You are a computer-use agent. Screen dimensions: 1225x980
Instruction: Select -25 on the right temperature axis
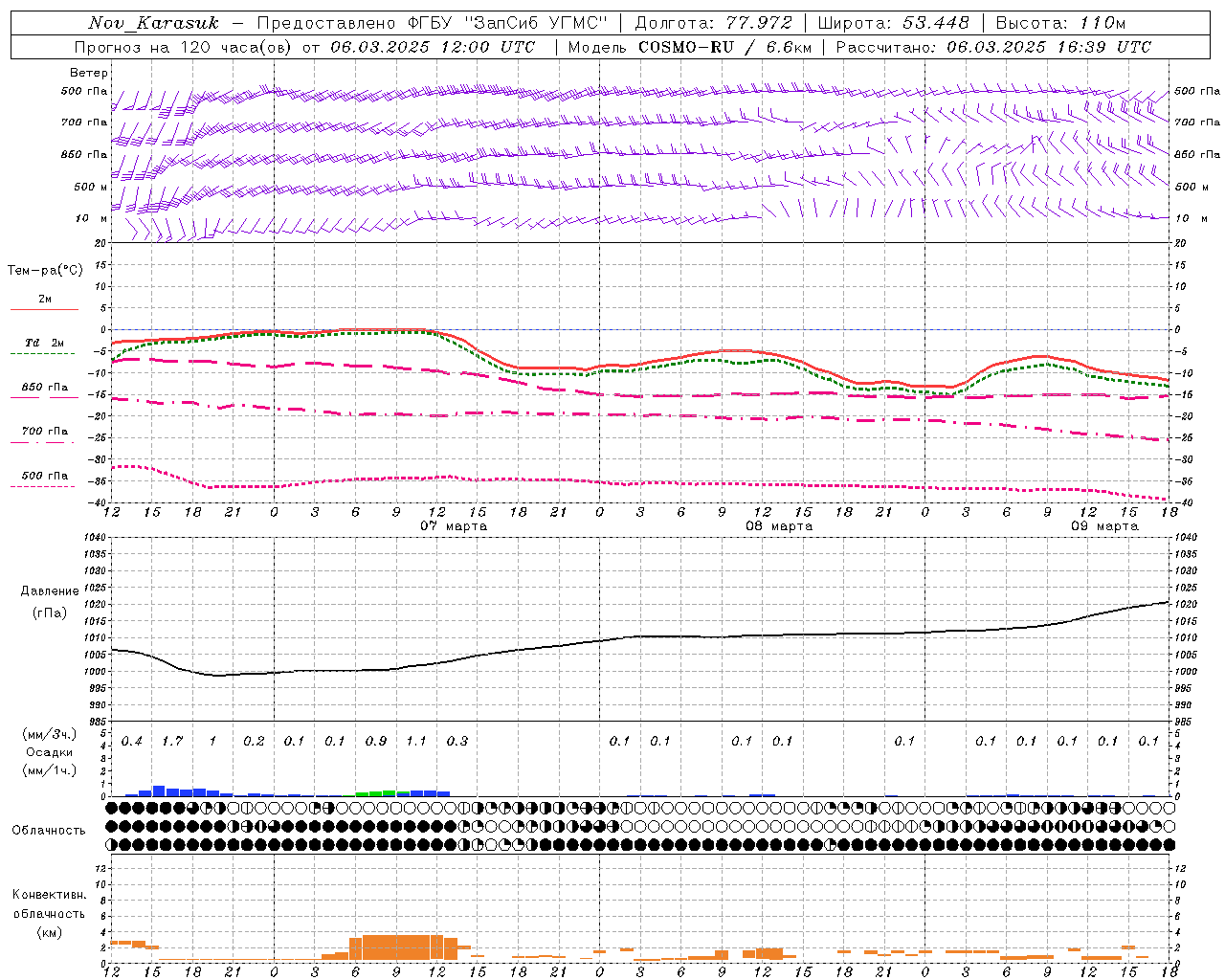click(x=1184, y=438)
